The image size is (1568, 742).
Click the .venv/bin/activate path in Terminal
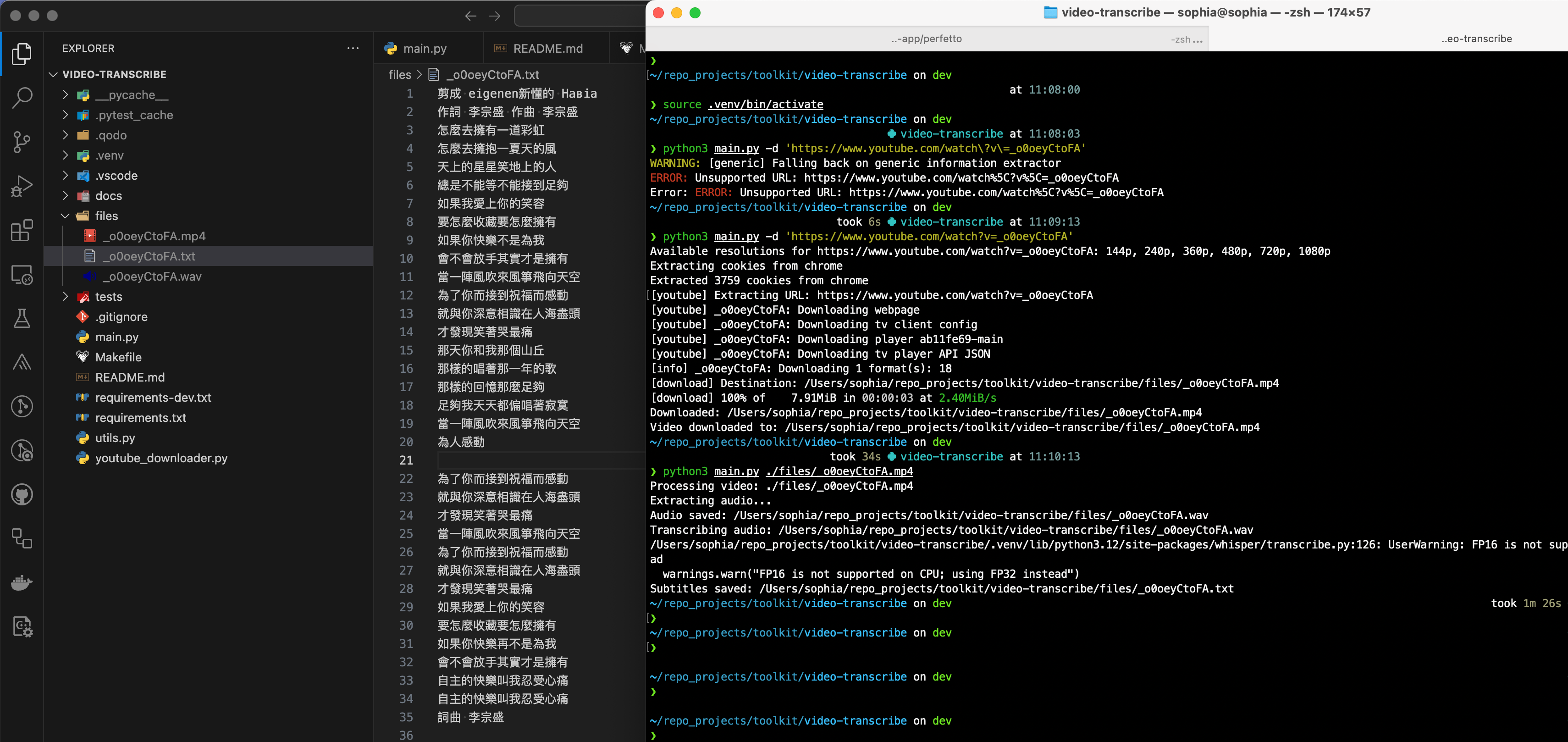click(766, 105)
